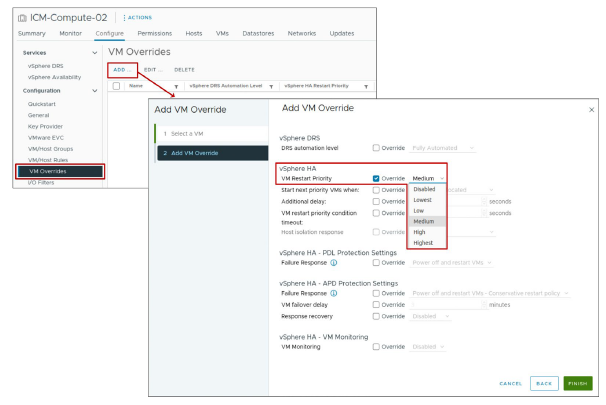This screenshot has height=405, width=606.
Task: Toggle the VM Restart Priority Medium dropdown
Action: click(428, 178)
